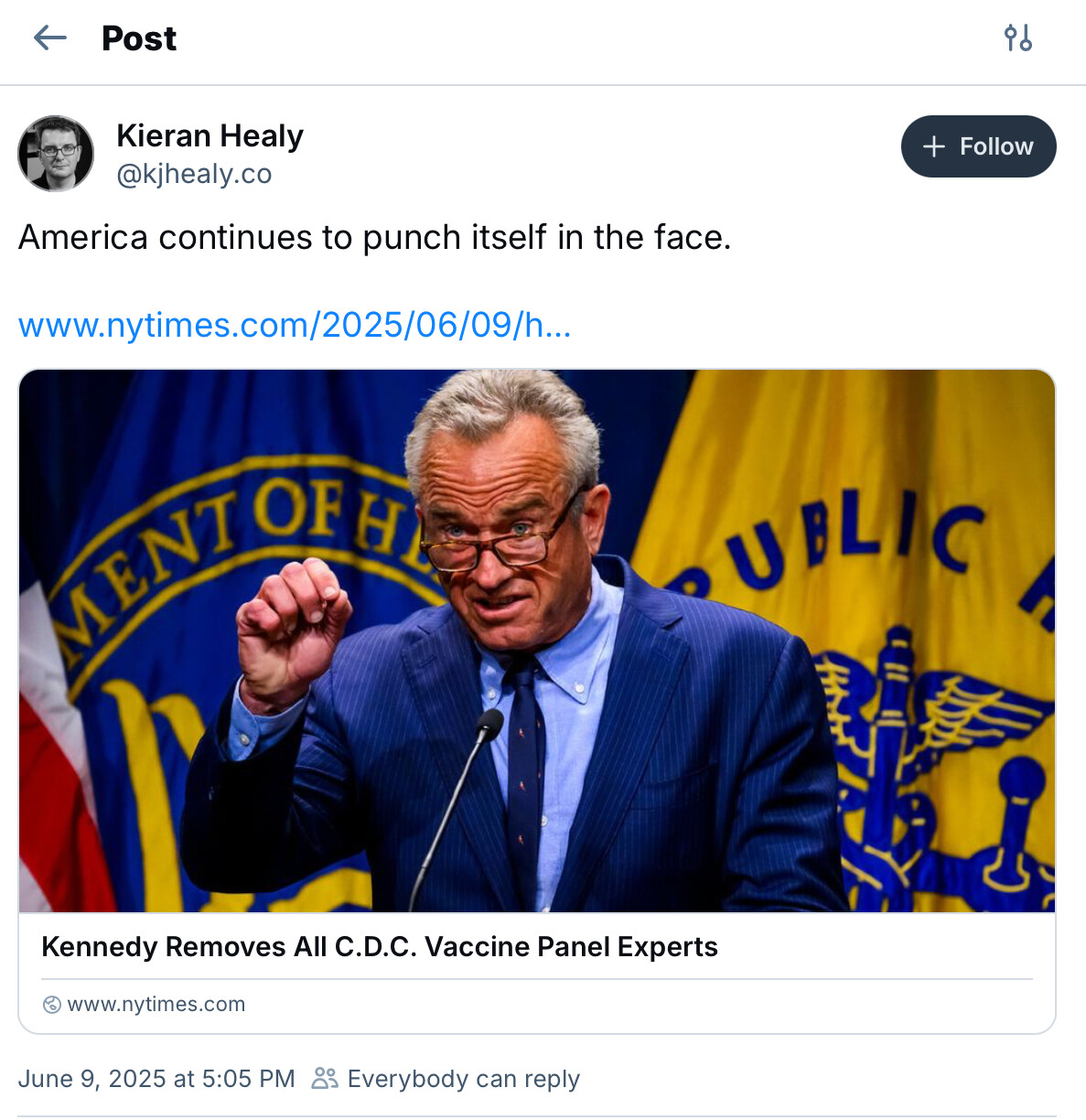Open Kieran Healy's profile avatar

tap(56, 154)
